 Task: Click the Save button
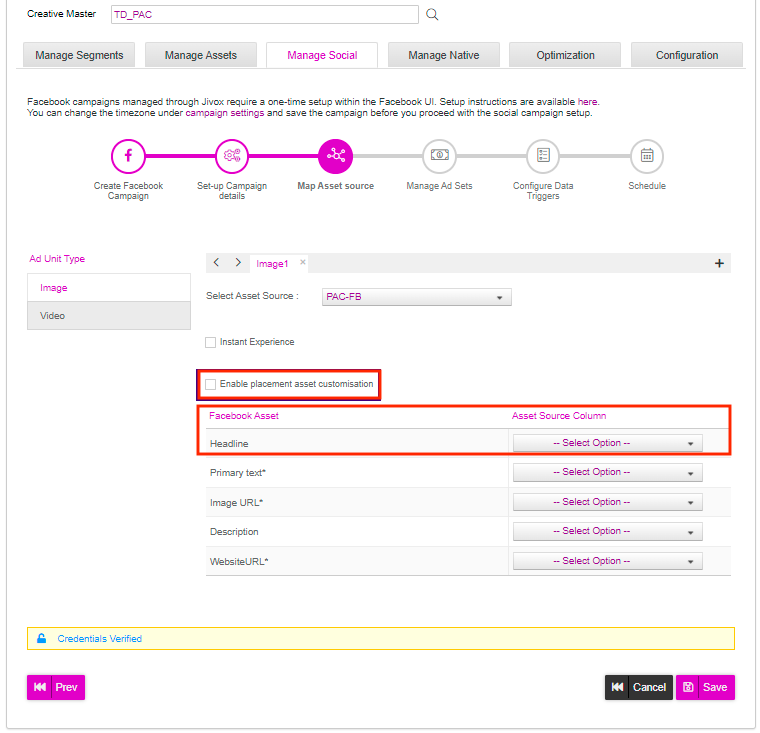(705, 687)
